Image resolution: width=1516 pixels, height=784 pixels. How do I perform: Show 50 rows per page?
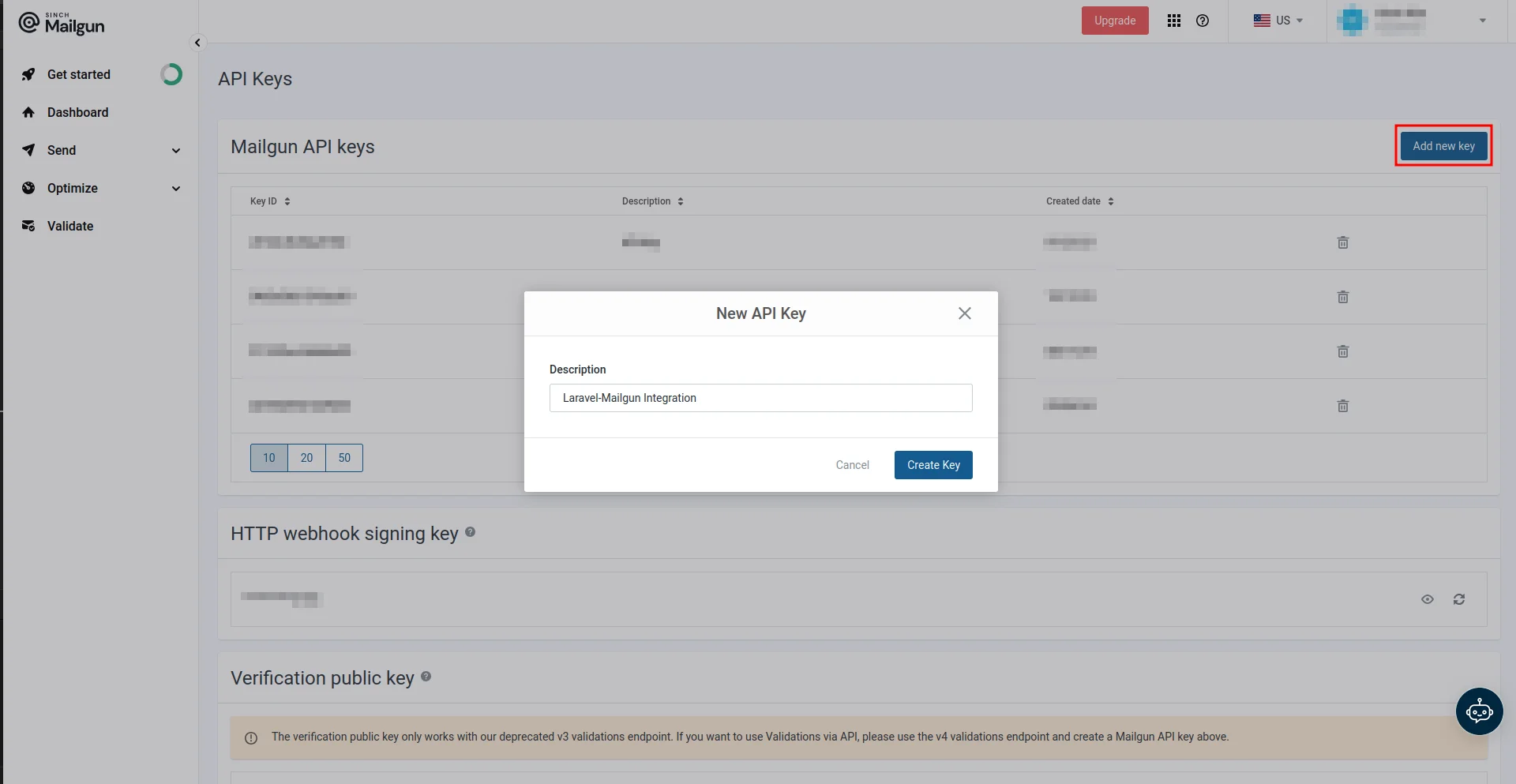[x=344, y=458]
